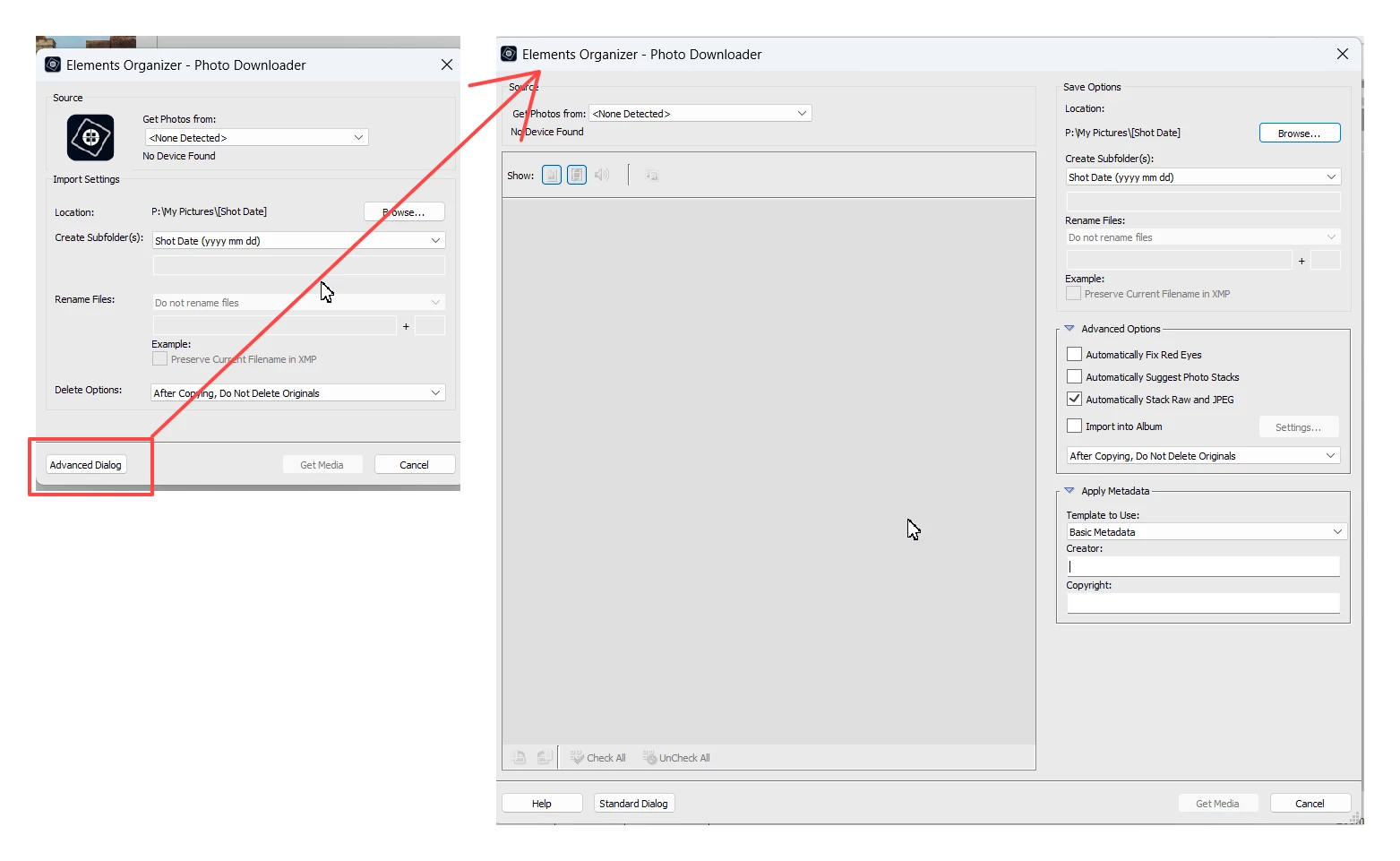
Task: Toggle Preserve Current Filename in advanced dialog
Action: 1073,294
